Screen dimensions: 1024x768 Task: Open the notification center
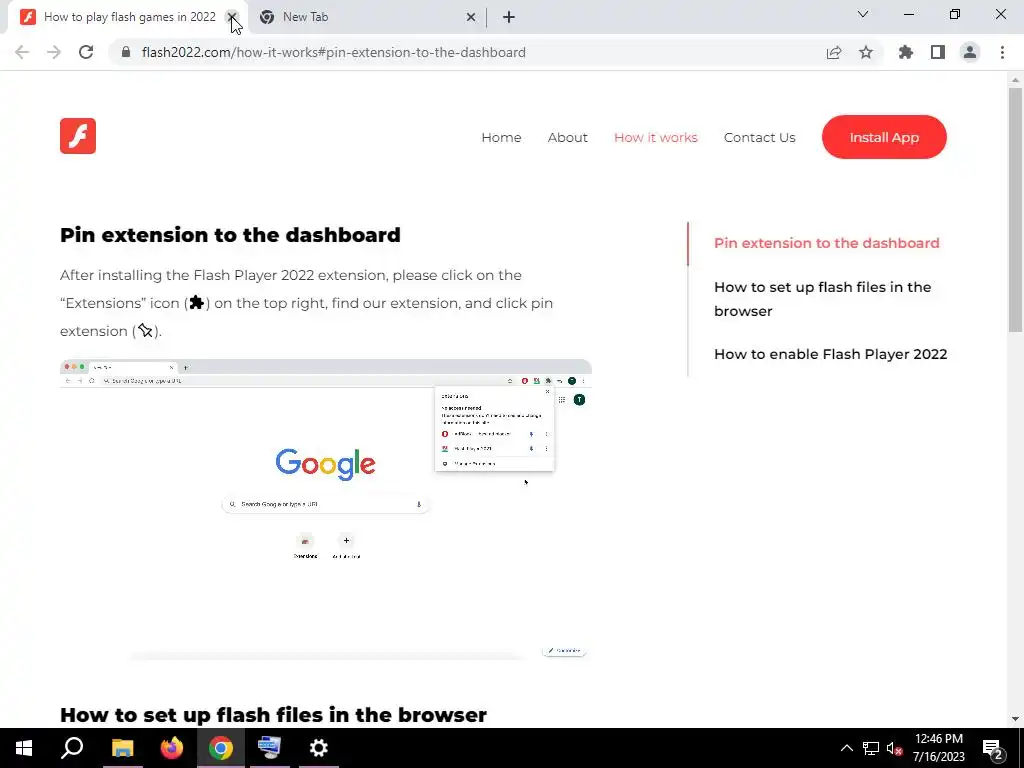point(993,748)
